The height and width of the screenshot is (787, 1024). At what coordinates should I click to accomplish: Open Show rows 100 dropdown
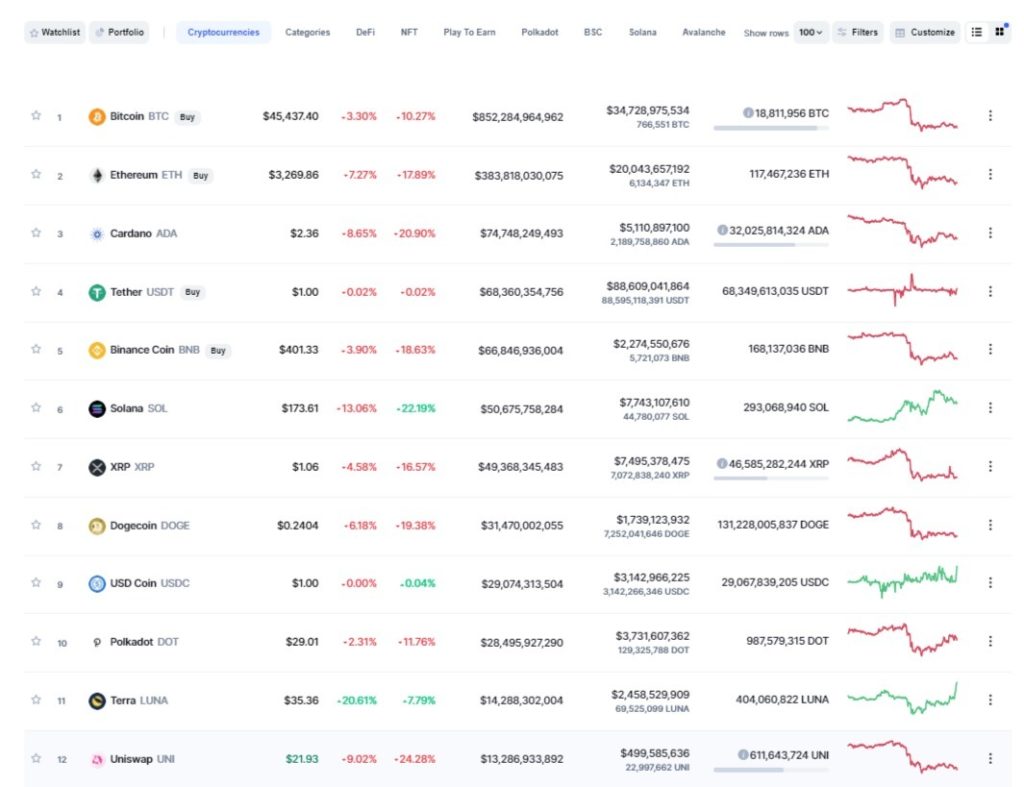[810, 32]
